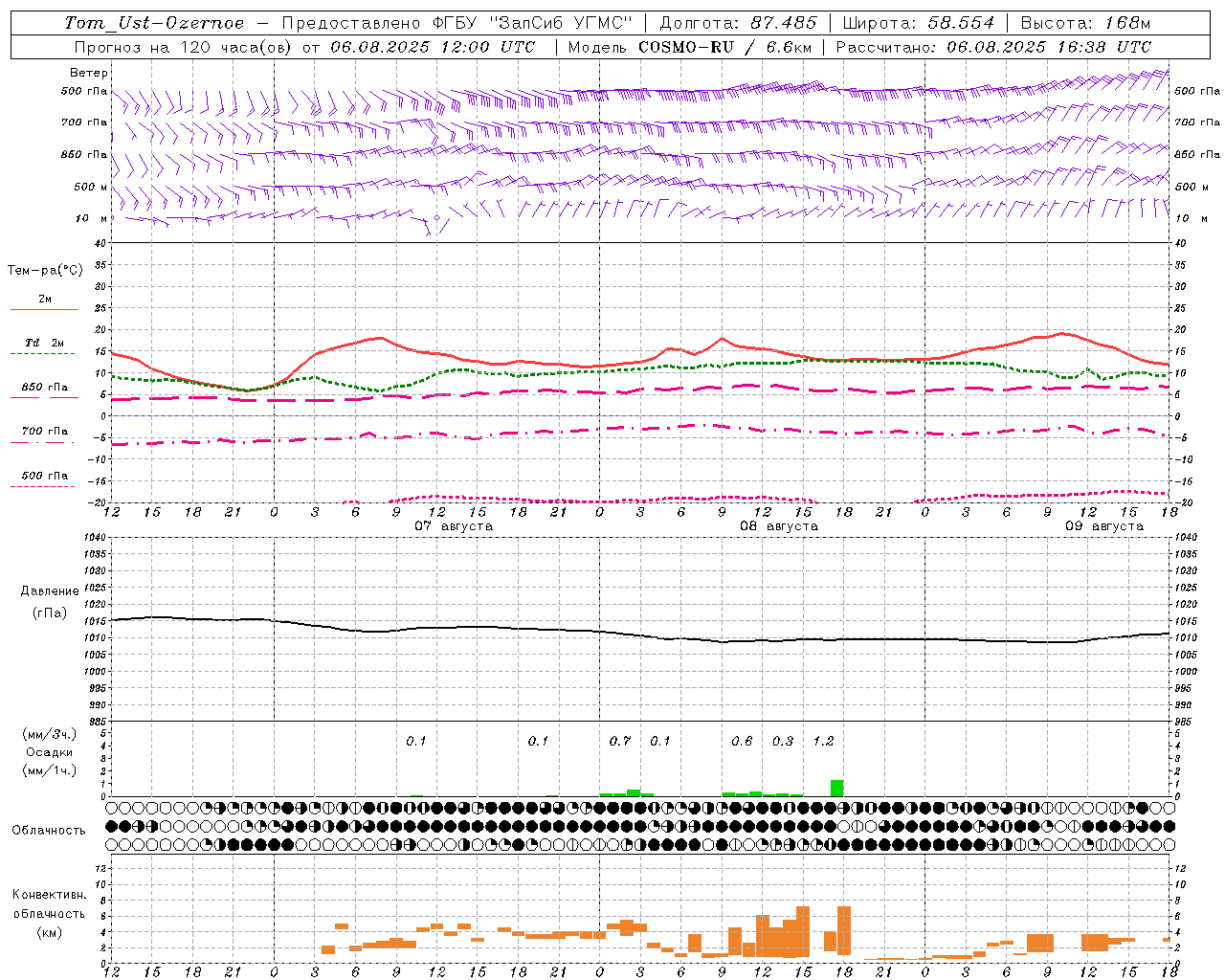This screenshot has width=1225, height=980.
Task: Click the (мм/3ч.) precipitation unit label
Action: coord(50,734)
